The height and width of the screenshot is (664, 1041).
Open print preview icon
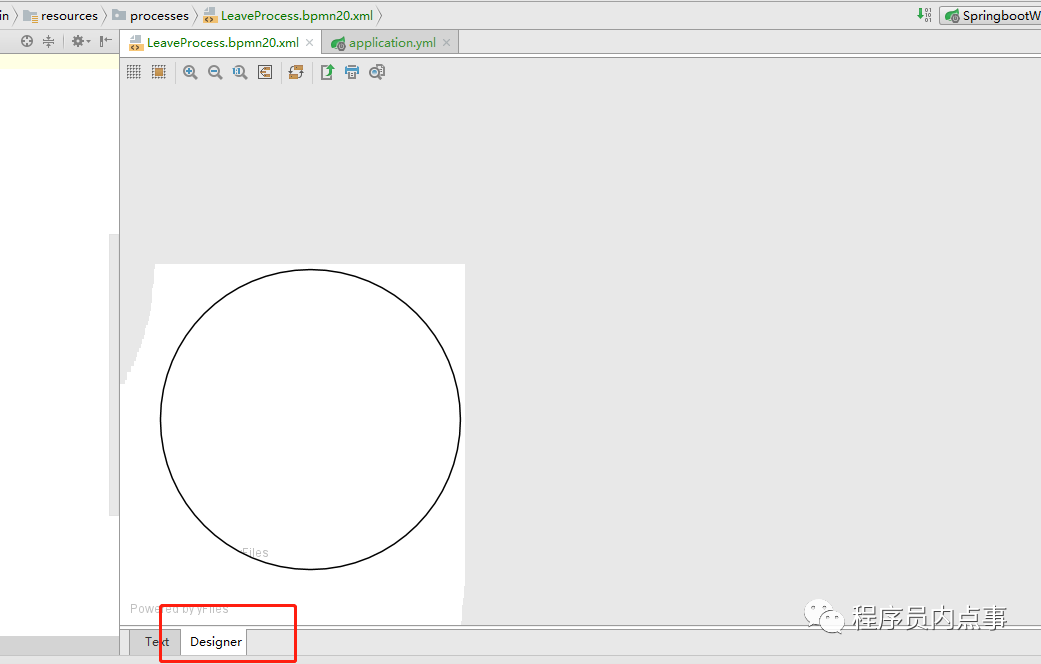(377, 72)
